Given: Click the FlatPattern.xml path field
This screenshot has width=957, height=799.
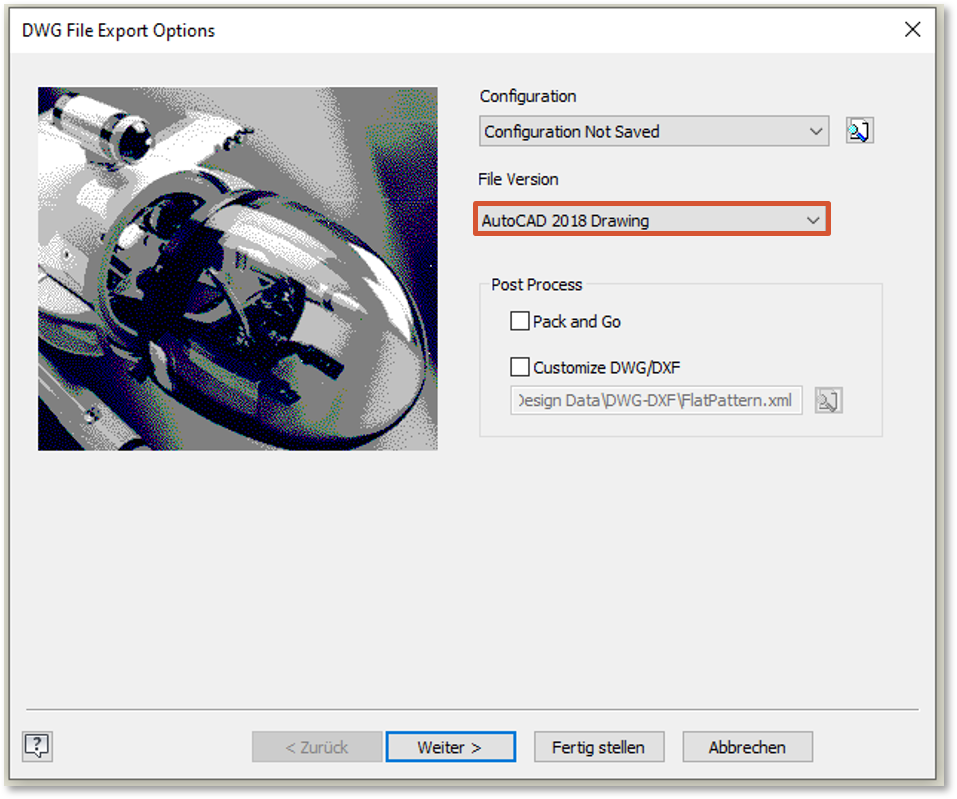Looking at the screenshot, I should click(x=656, y=401).
